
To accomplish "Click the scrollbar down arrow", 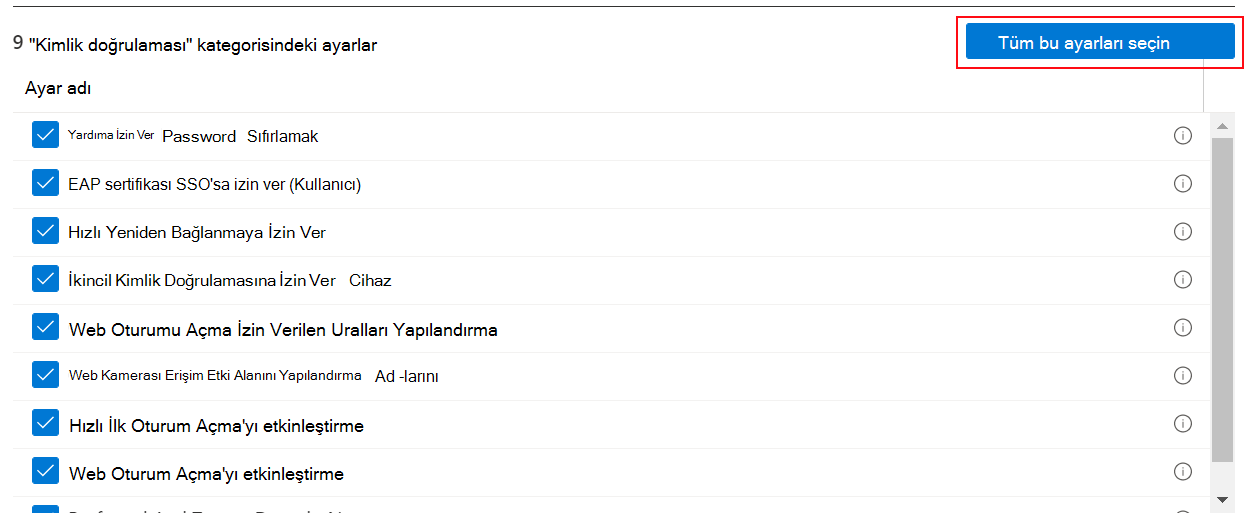I will (1222, 498).
